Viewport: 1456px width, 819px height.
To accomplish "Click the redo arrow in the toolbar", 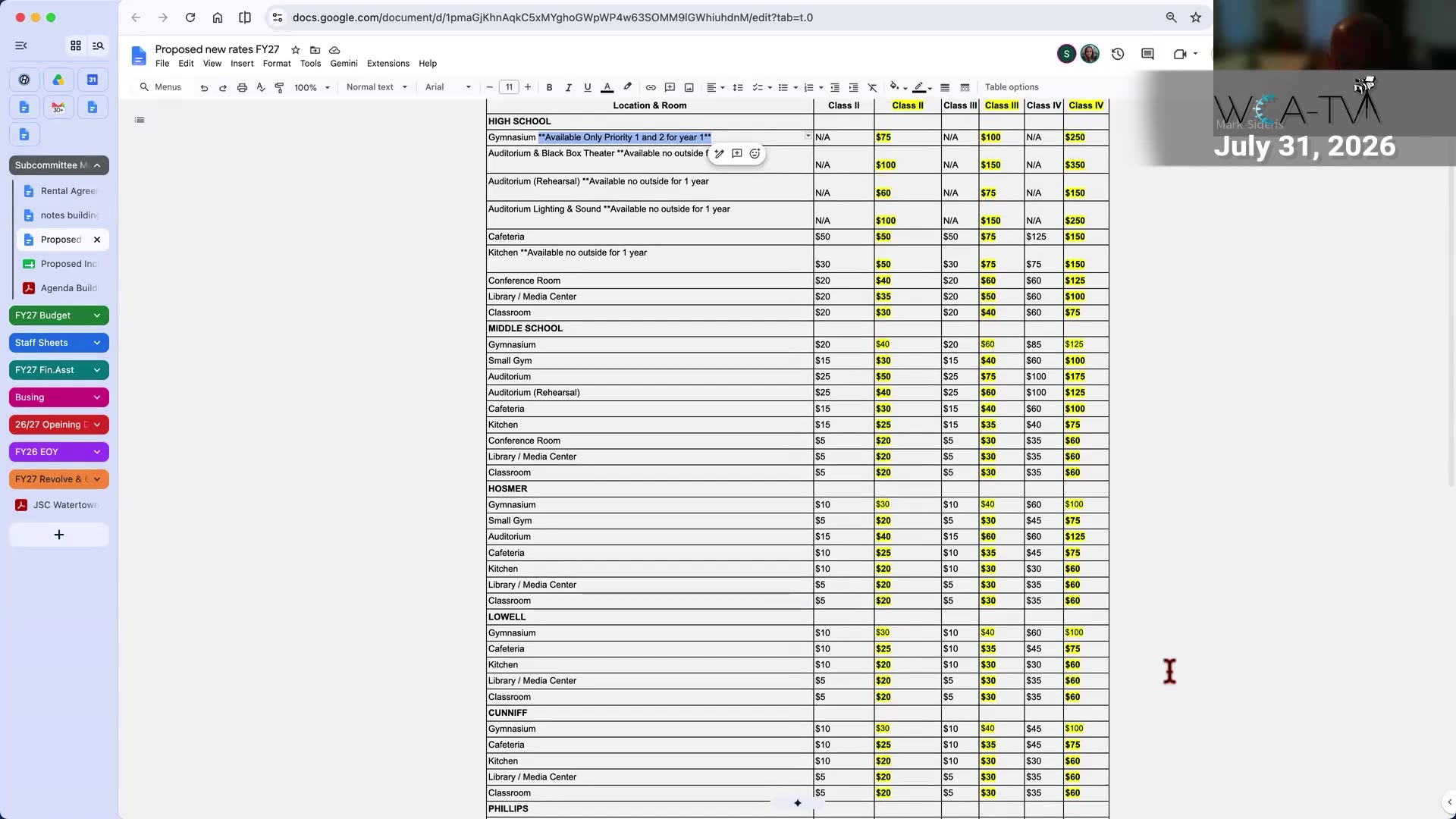I will [223, 87].
